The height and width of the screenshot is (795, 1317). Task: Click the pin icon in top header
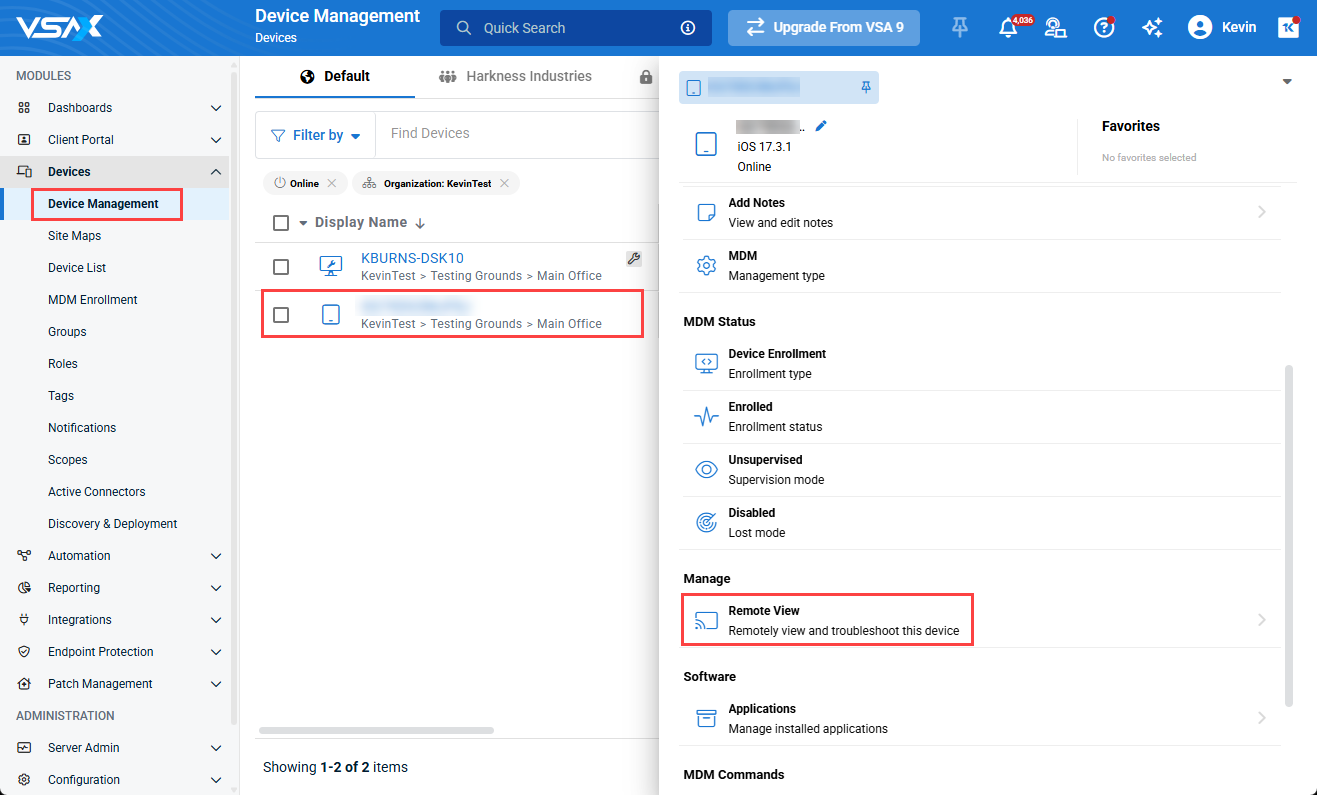pos(960,28)
